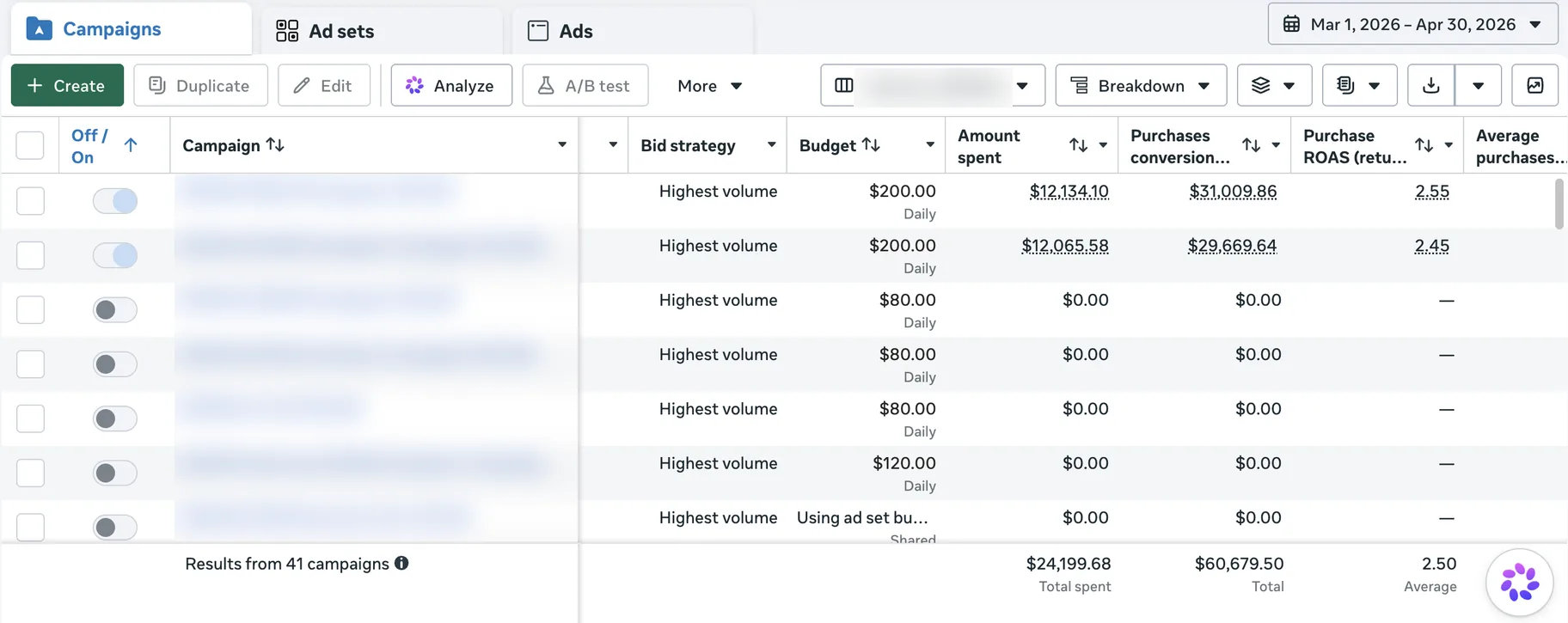The height and width of the screenshot is (623, 1568).
Task: Sort by Amount spent arrows
Action: tap(1078, 145)
